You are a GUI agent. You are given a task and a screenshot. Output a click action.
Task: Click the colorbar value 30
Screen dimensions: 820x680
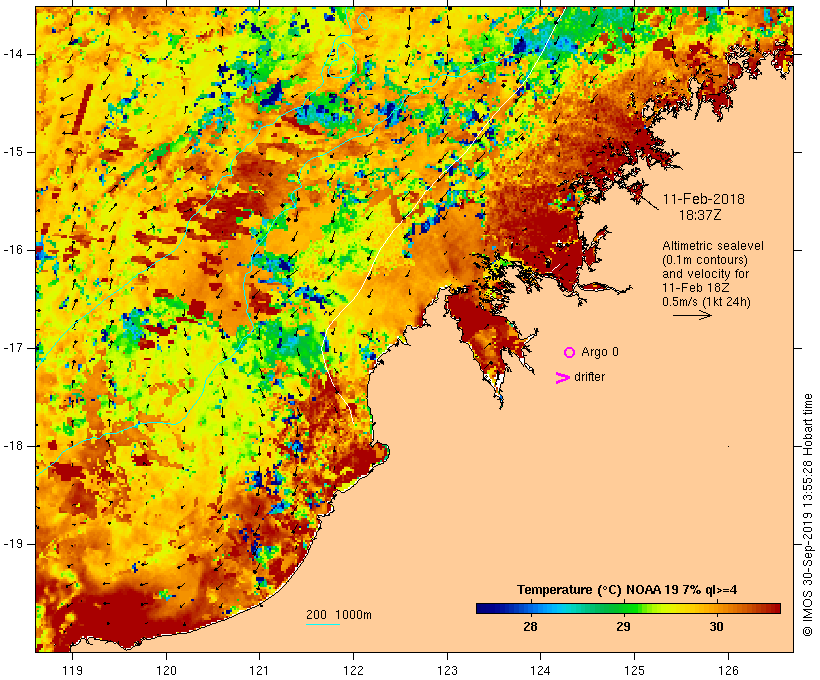[716, 626]
